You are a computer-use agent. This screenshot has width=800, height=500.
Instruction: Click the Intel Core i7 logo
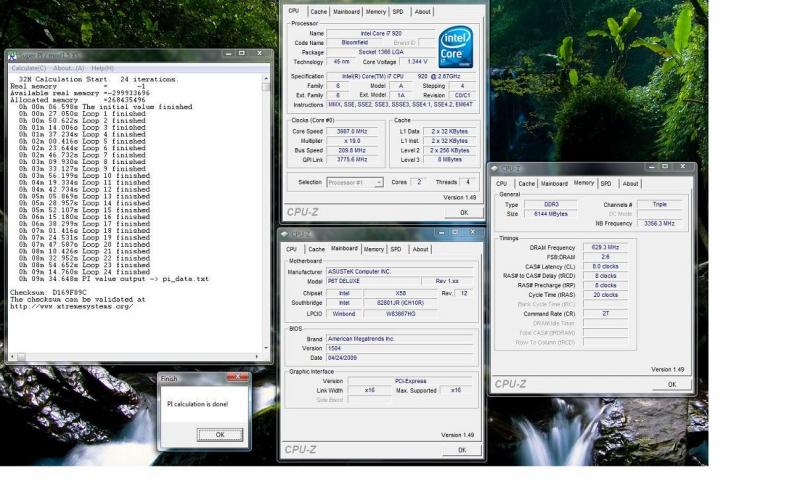click(456, 47)
